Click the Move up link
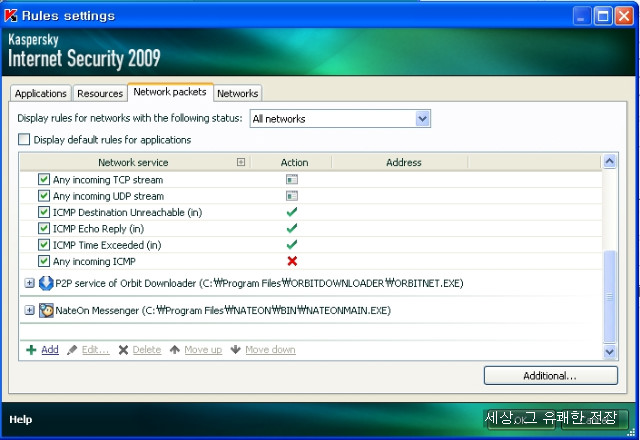Screen dimensions: 640x440 pyautogui.click(x=203, y=350)
